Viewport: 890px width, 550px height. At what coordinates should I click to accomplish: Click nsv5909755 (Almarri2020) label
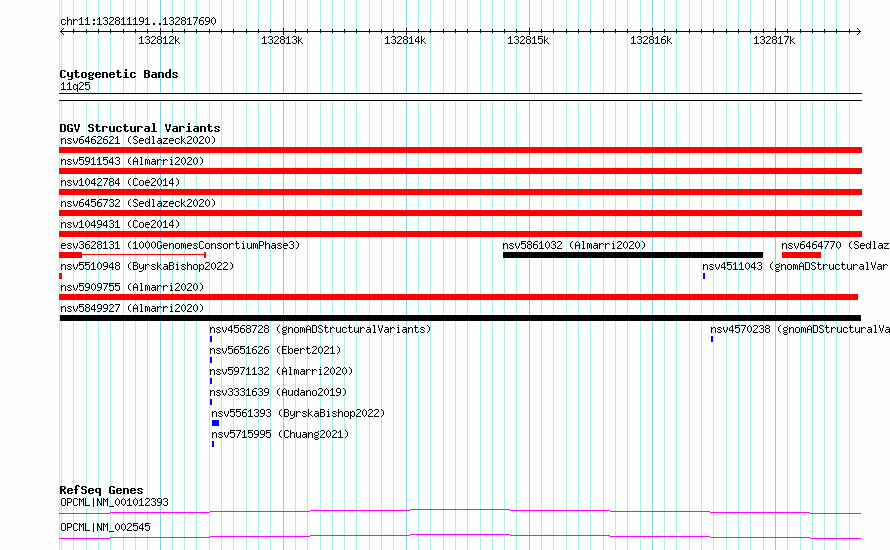[x=132, y=287]
